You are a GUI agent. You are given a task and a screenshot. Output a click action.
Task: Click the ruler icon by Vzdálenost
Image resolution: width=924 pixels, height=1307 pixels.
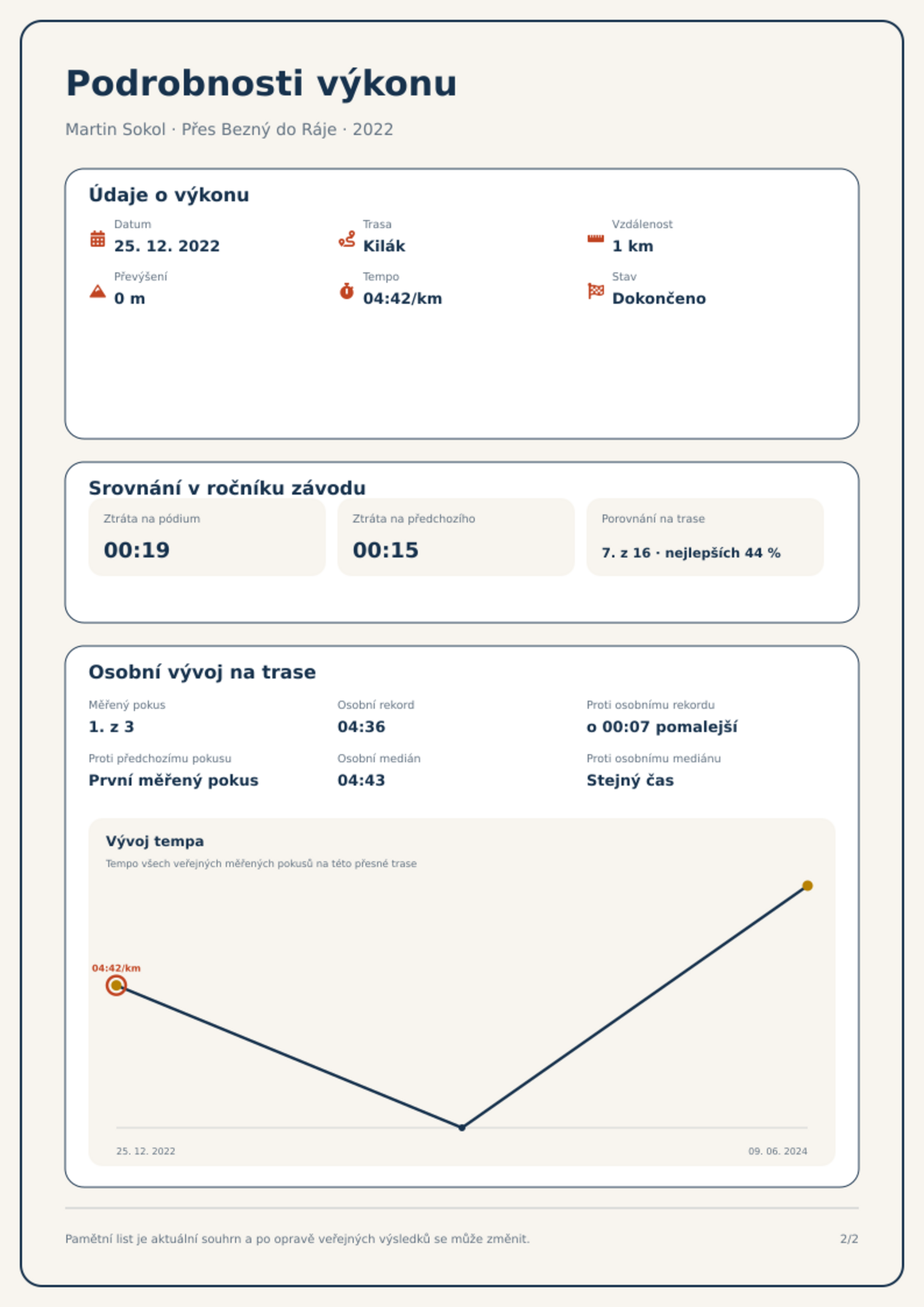pos(595,239)
